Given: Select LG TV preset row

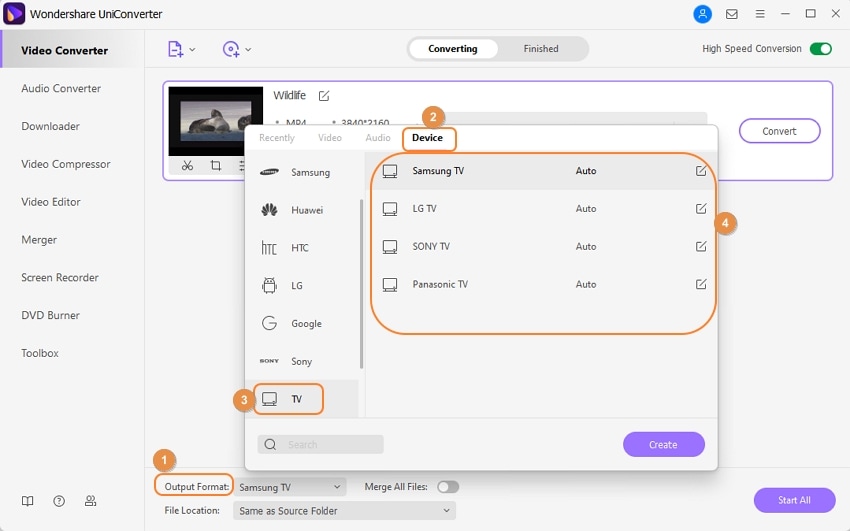Looking at the screenshot, I should 542,209.
